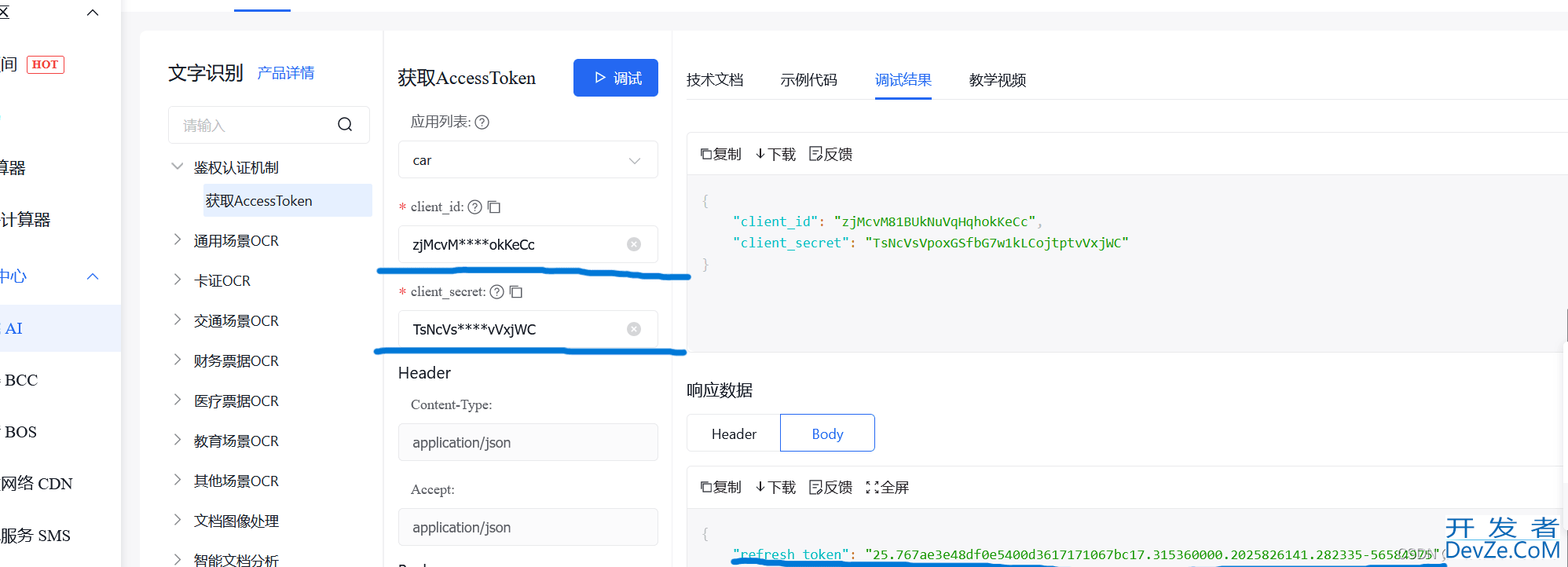1568x567 pixels.
Task: Expand the 教育场景OCR group
Action: click(178, 440)
